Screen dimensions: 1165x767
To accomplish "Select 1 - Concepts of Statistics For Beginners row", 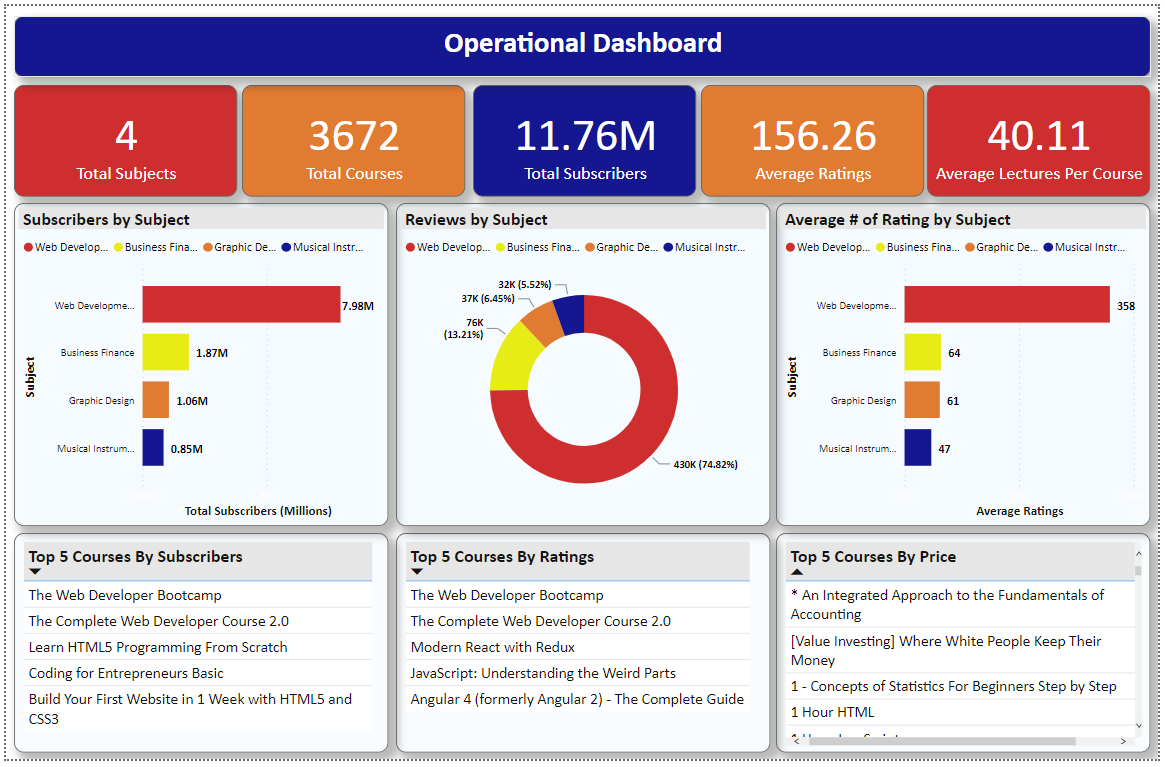I will 961,686.
